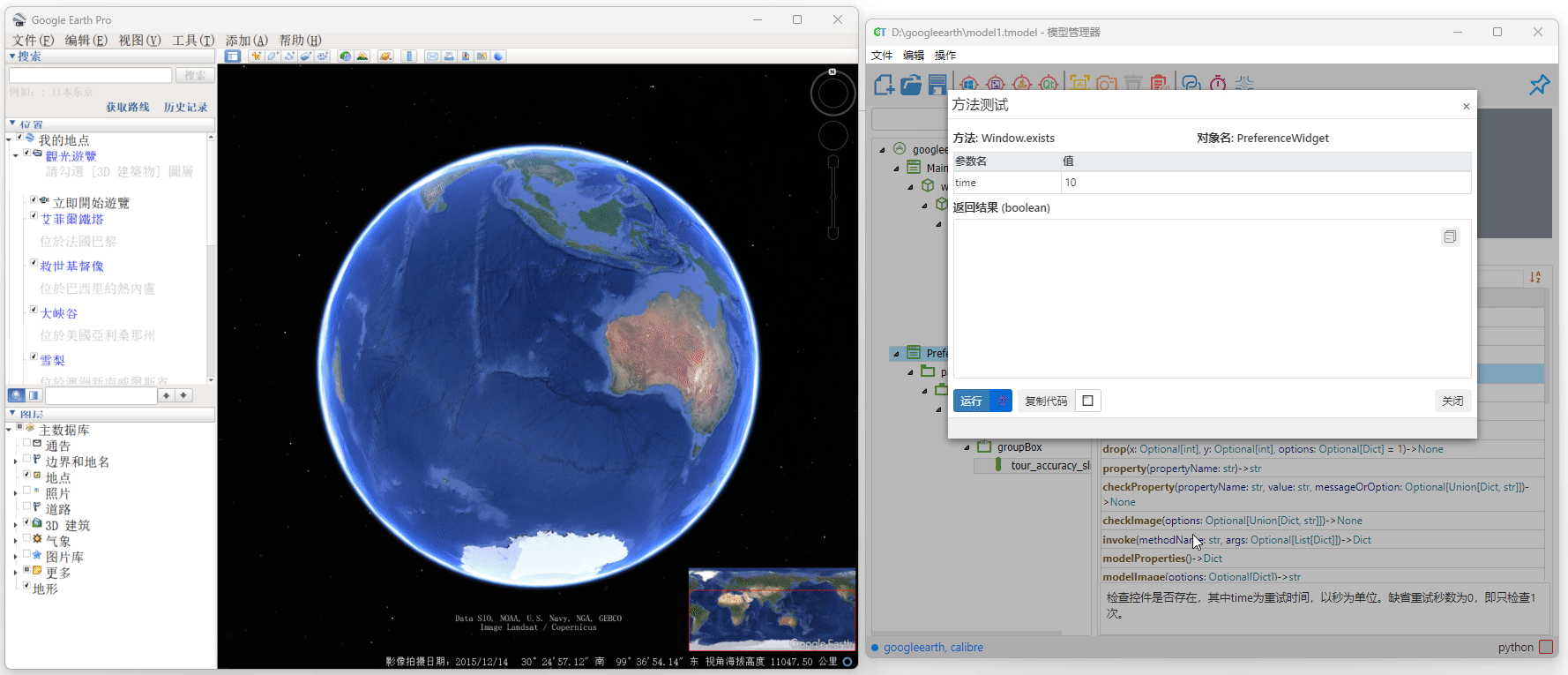Screen dimensions: 1568x675
Task: Click the print icon in Earth toolbar
Action: tap(449, 56)
